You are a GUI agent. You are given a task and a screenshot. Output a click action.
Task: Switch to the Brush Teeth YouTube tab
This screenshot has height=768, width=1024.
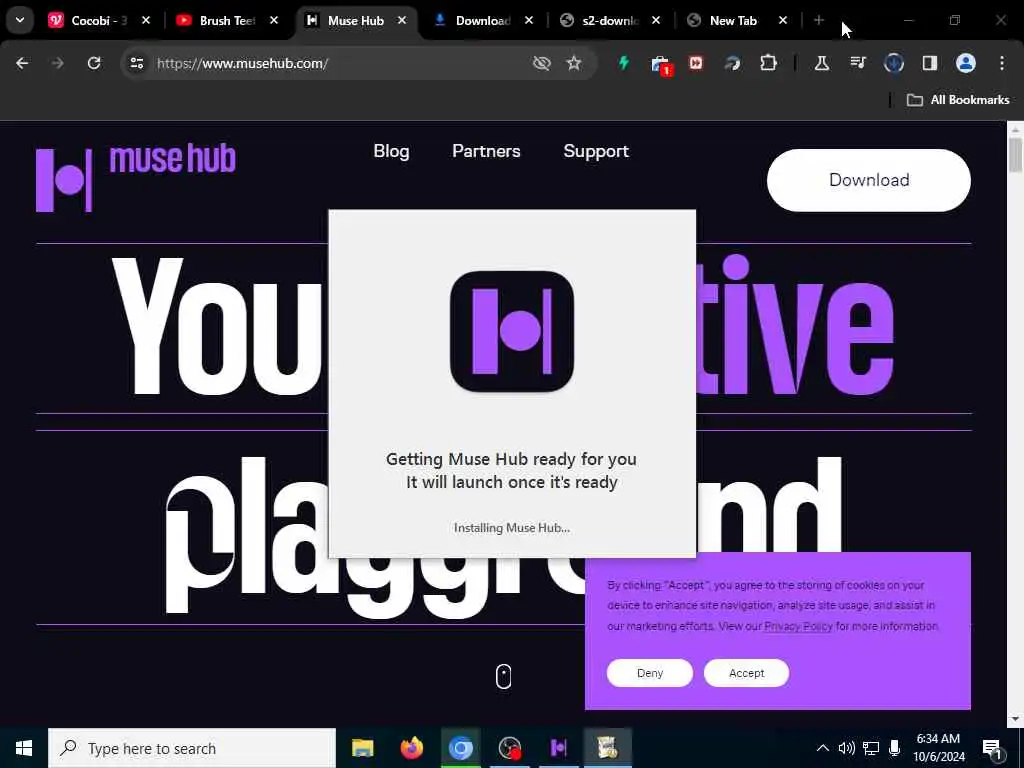coord(226,20)
